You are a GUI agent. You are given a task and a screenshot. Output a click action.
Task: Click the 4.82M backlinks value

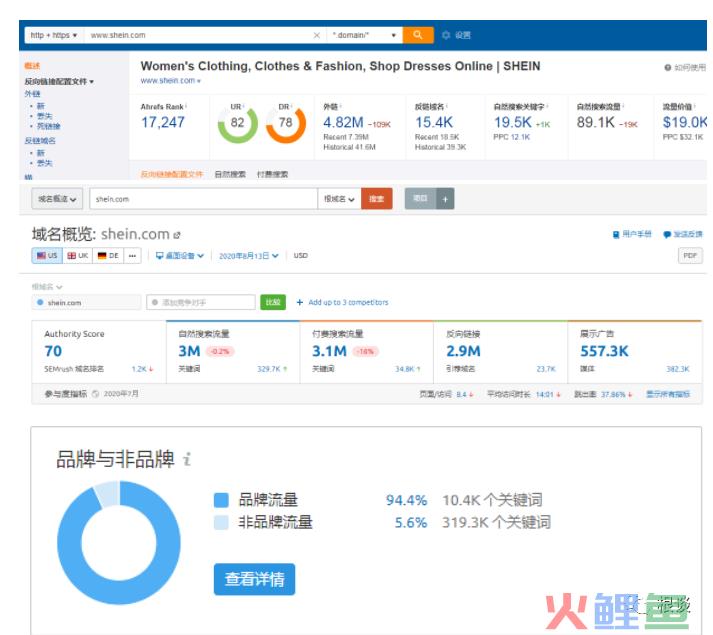tap(343, 122)
